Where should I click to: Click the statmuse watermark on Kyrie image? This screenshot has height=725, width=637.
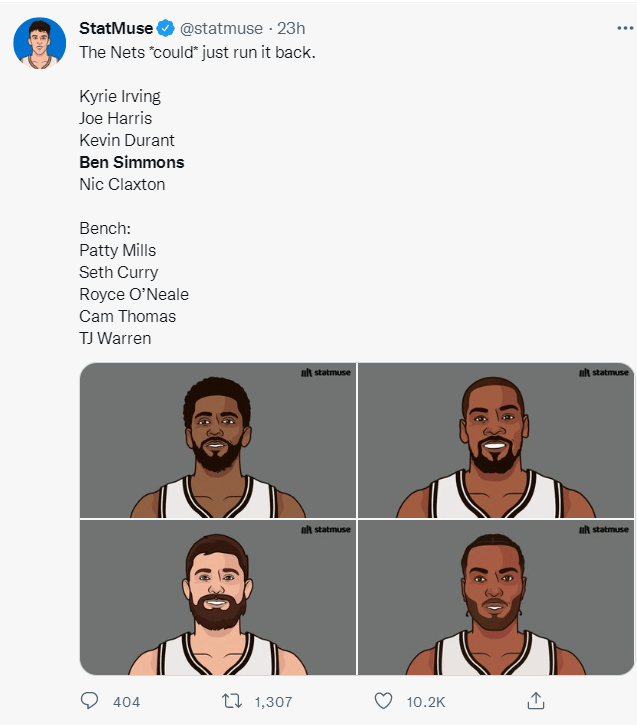tap(326, 372)
